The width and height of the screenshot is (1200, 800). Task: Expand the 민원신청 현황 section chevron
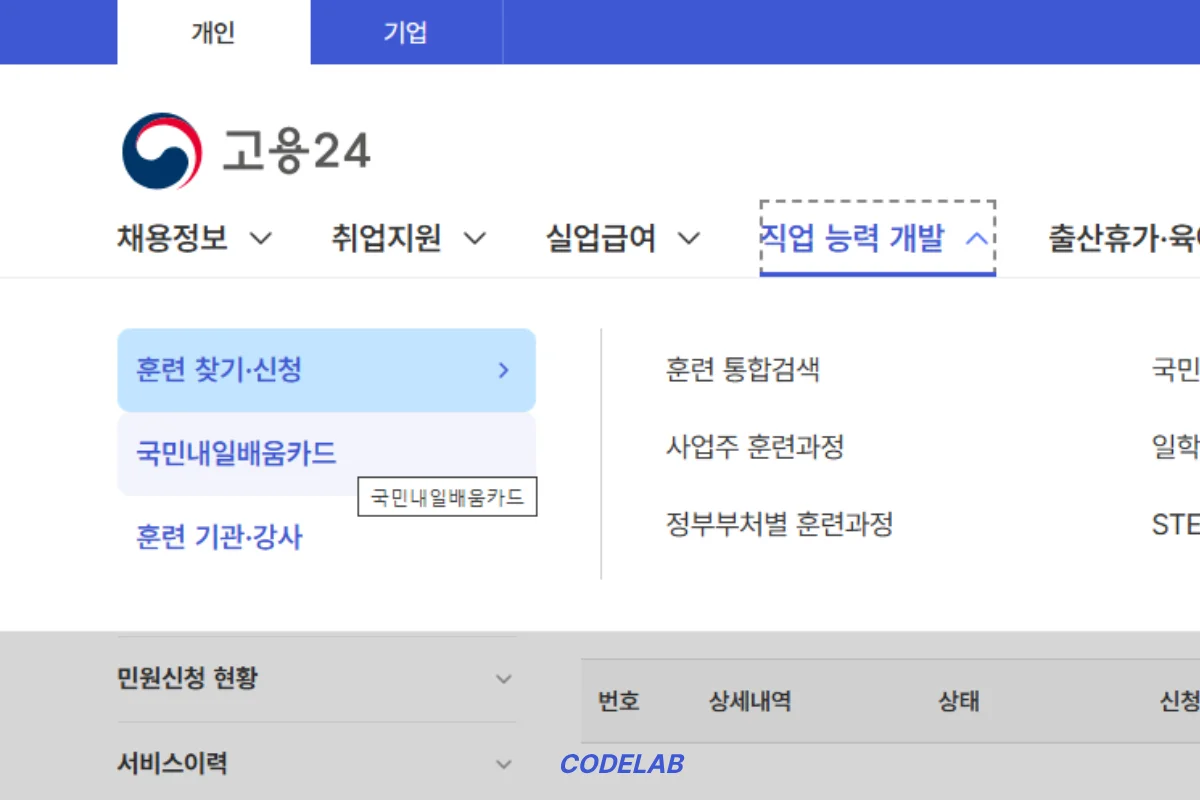503,679
